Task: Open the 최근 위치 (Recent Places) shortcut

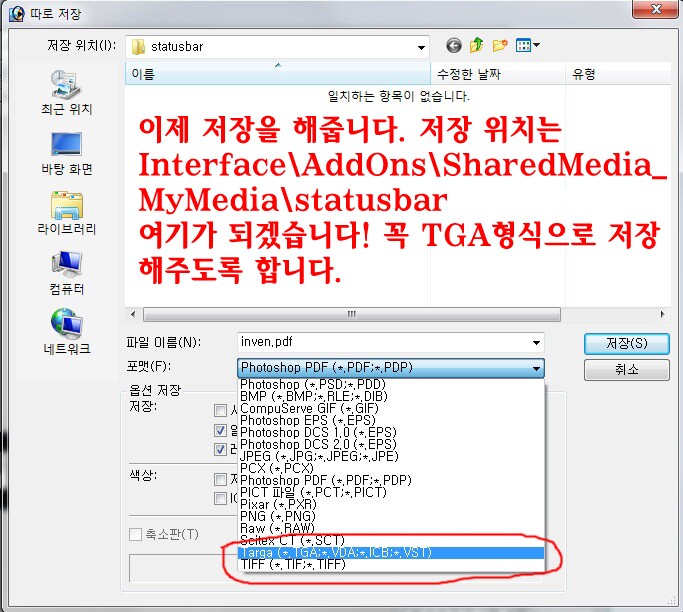Action: [66, 92]
